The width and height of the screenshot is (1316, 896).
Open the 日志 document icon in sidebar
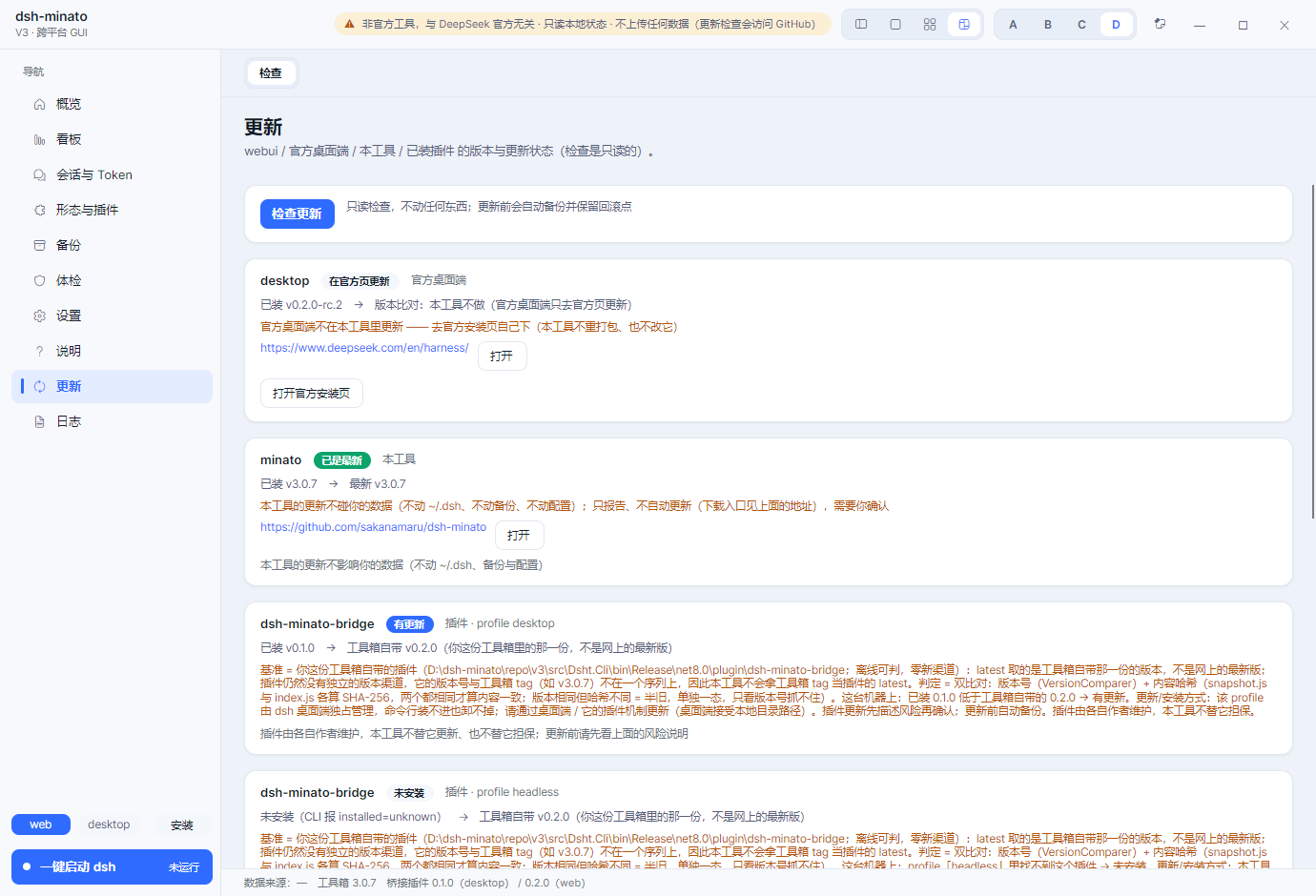(x=39, y=421)
